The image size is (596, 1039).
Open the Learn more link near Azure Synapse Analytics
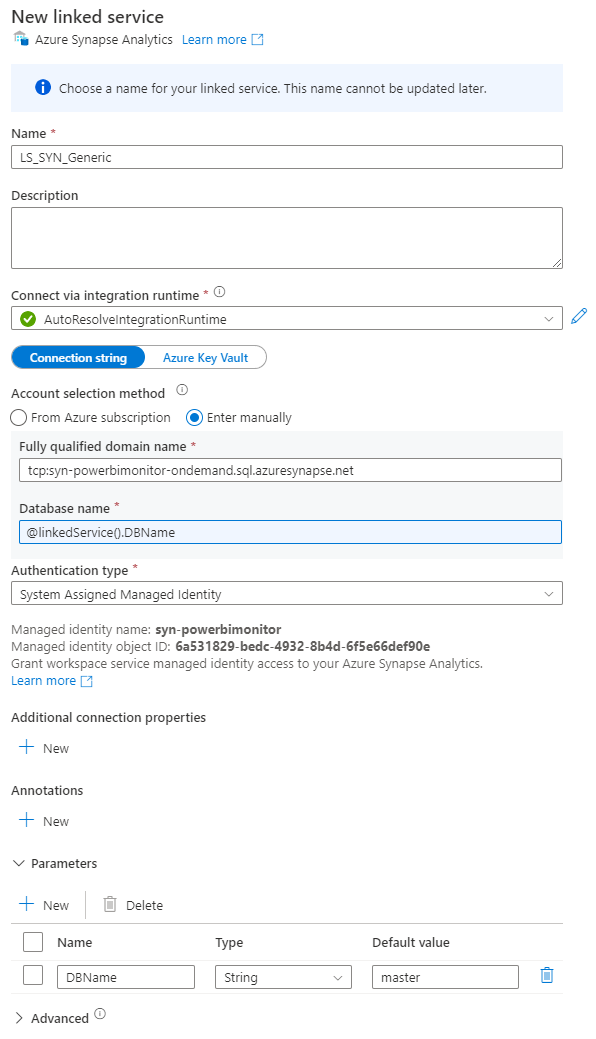[215, 39]
